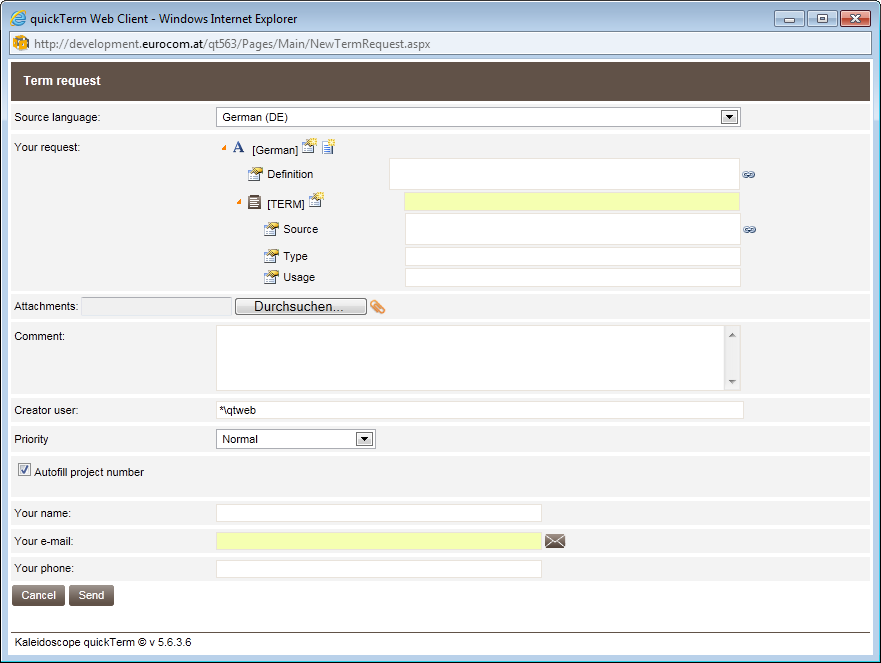881x663 pixels.
Task: Click the Your phone input field
Action: (379, 569)
